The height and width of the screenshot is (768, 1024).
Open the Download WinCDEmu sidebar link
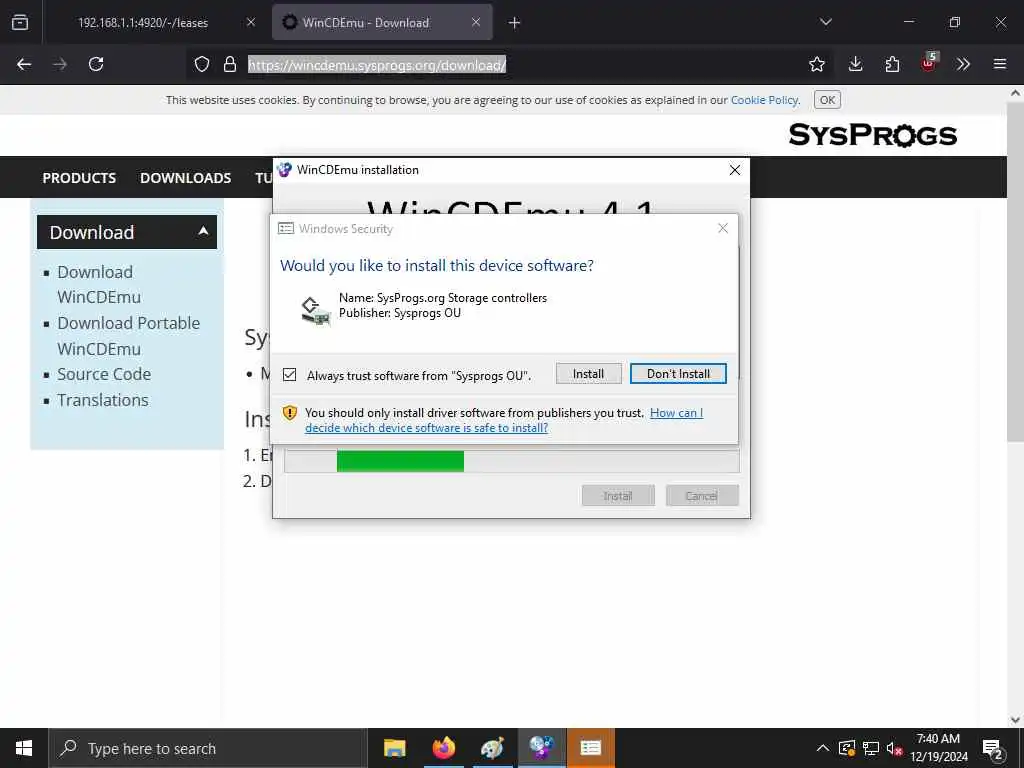coord(99,284)
